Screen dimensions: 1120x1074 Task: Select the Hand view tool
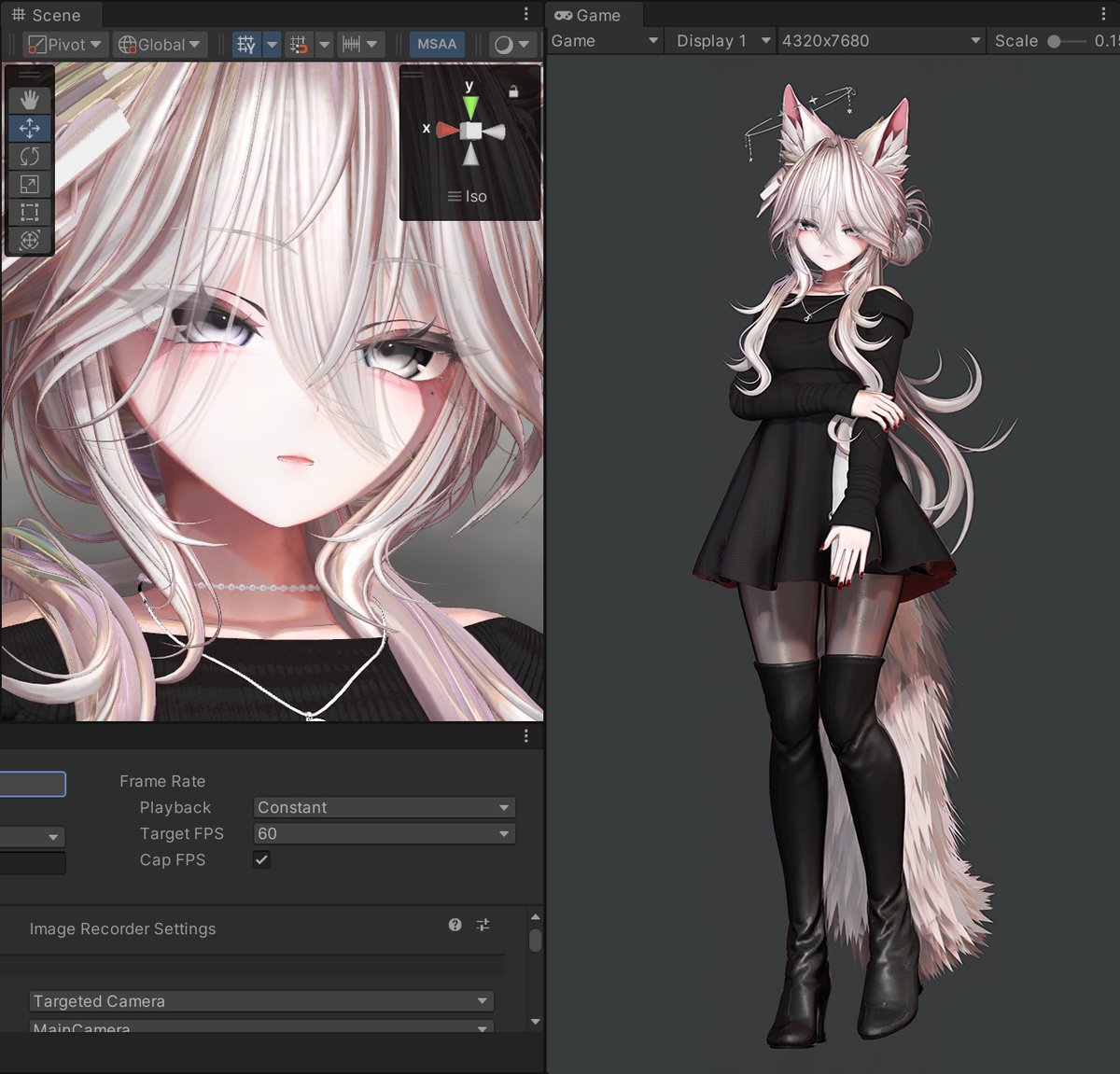click(30, 100)
